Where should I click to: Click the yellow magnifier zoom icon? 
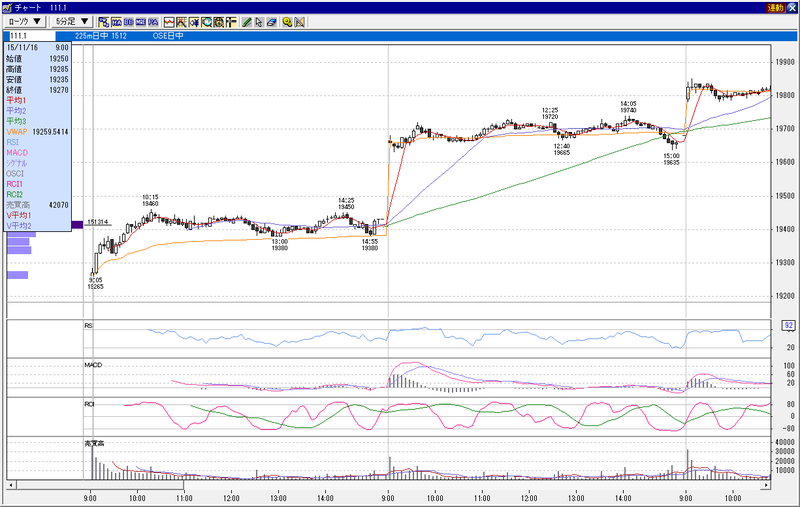[287, 22]
